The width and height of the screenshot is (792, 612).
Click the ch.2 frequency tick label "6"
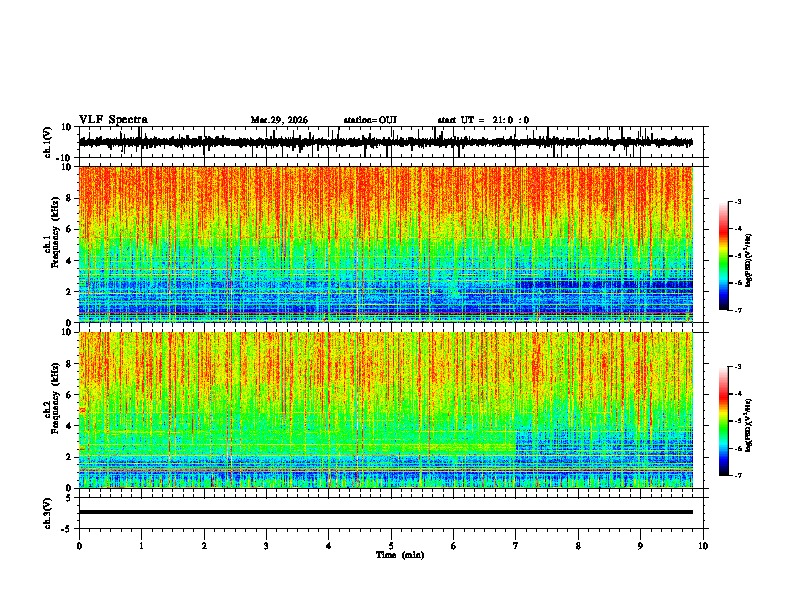(x=70, y=395)
